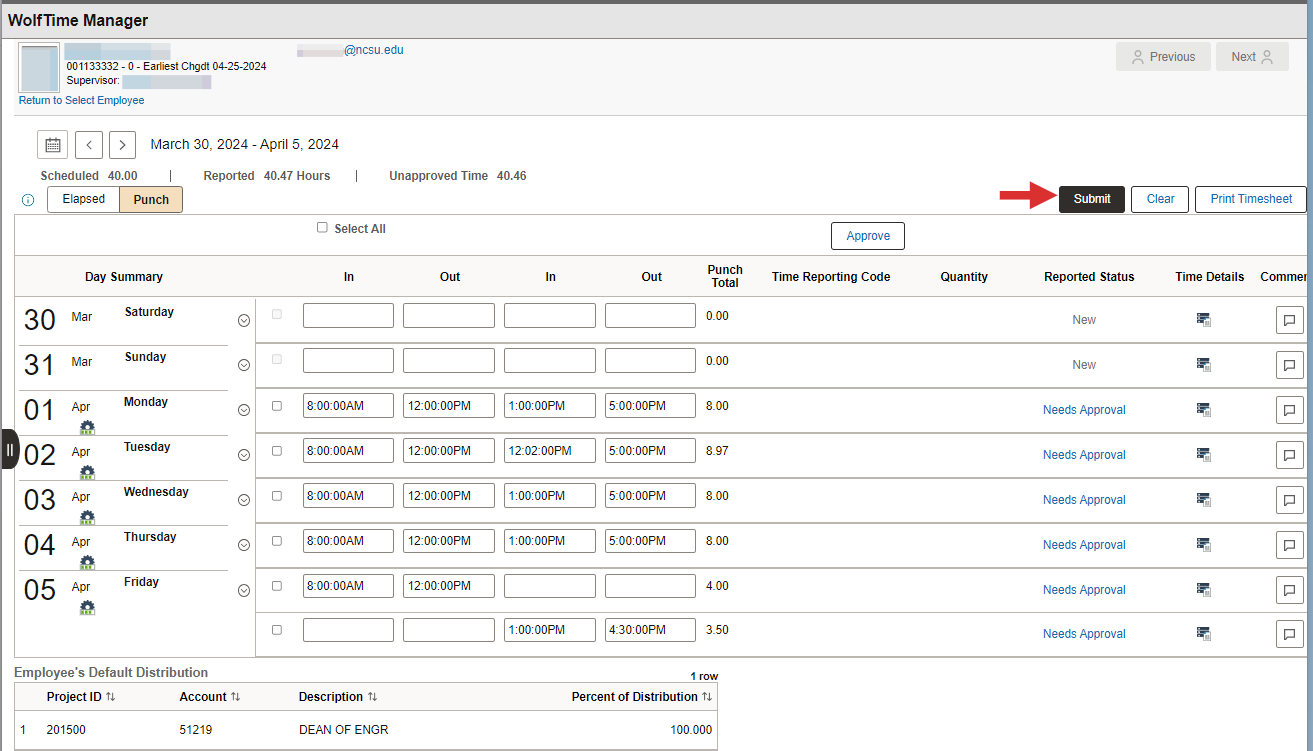Click Tuesday's 12:02:00PM In field
This screenshot has height=751, width=1313.
[x=550, y=451]
